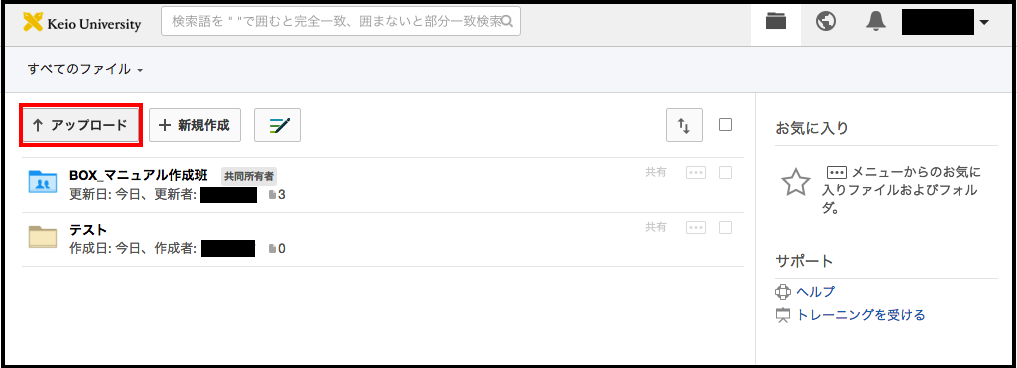
Task: Open the ヘルプ link
Action: [x=816, y=291]
